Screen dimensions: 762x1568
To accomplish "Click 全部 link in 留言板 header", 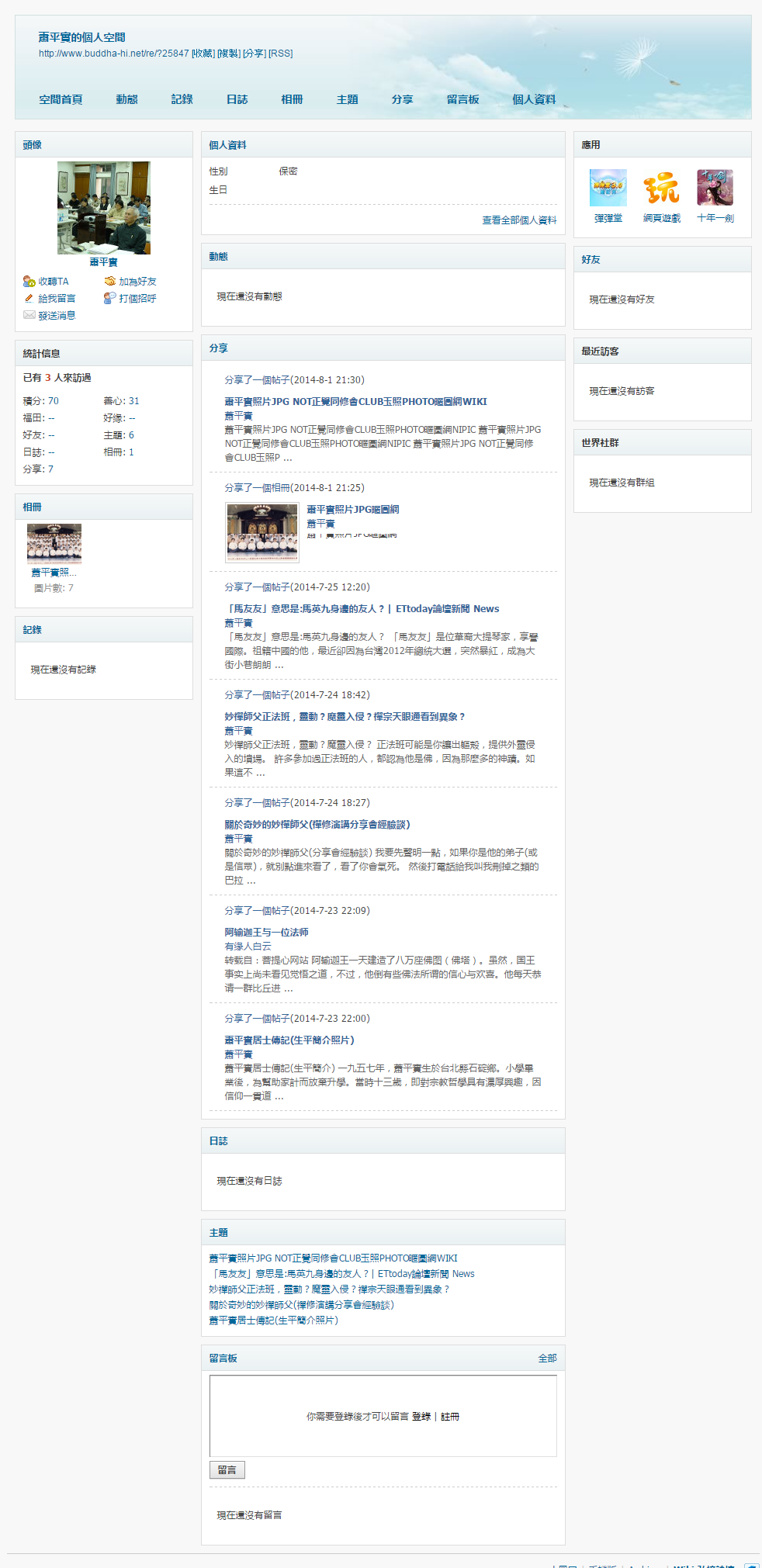I will click(547, 1359).
